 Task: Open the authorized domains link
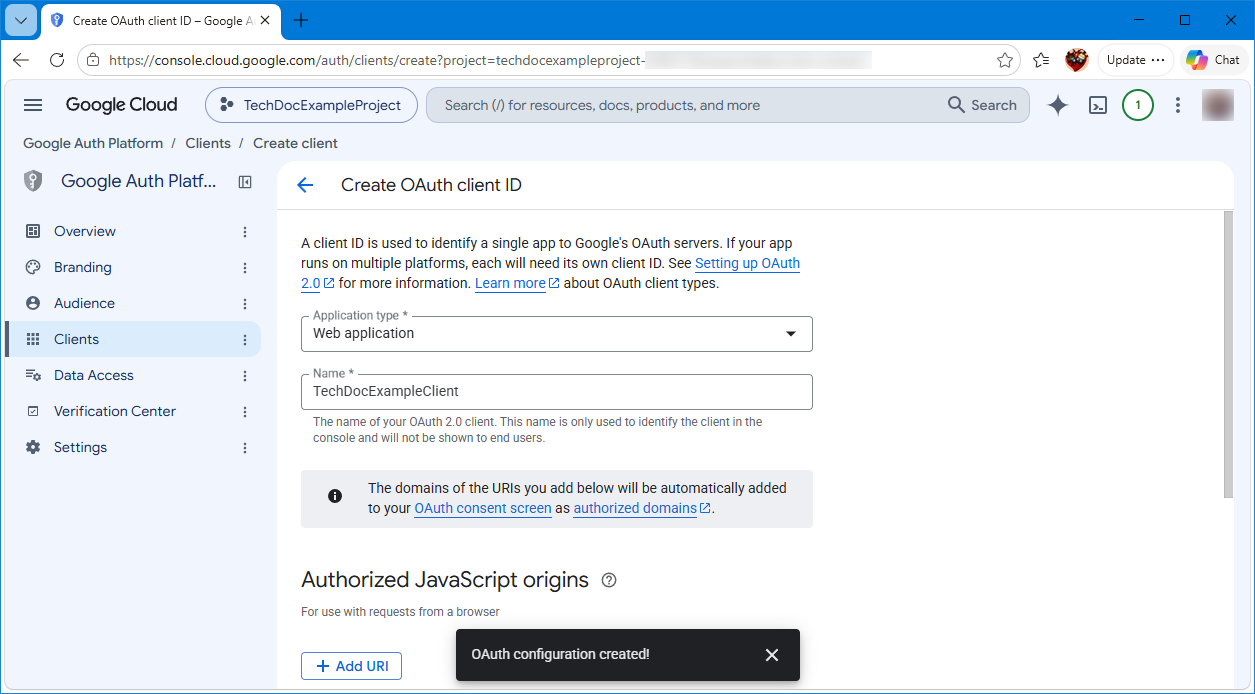tap(642, 508)
